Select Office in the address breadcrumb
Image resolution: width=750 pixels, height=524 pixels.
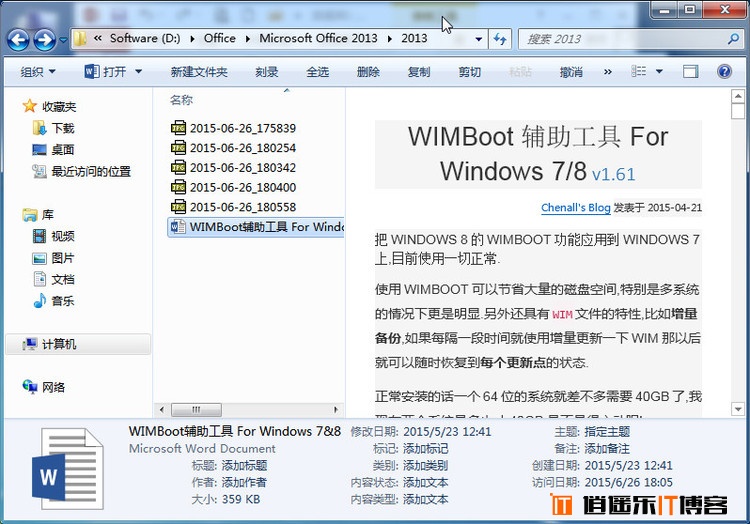click(220, 38)
